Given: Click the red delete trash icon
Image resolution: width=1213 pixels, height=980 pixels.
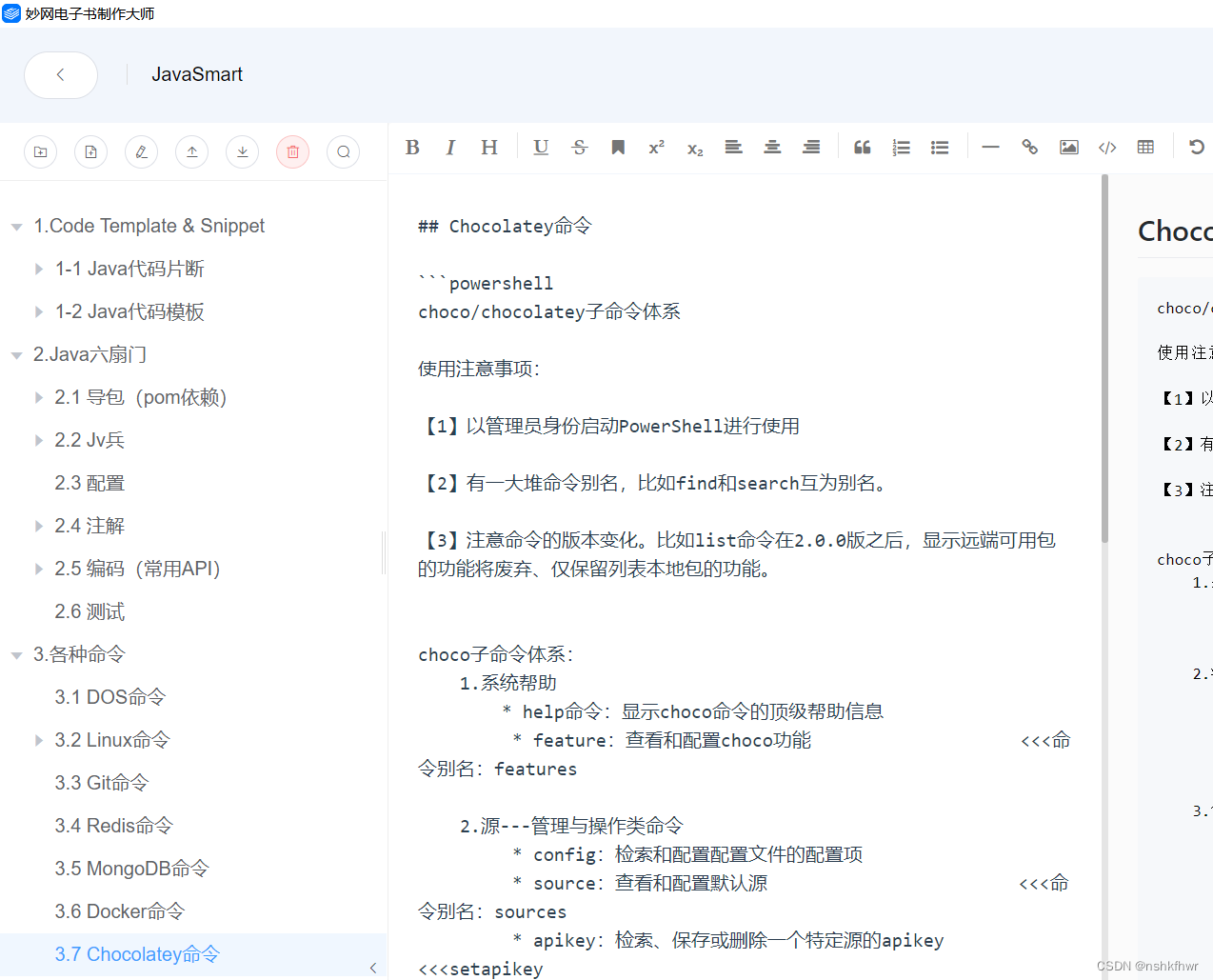Looking at the screenshot, I should point(293,151).
